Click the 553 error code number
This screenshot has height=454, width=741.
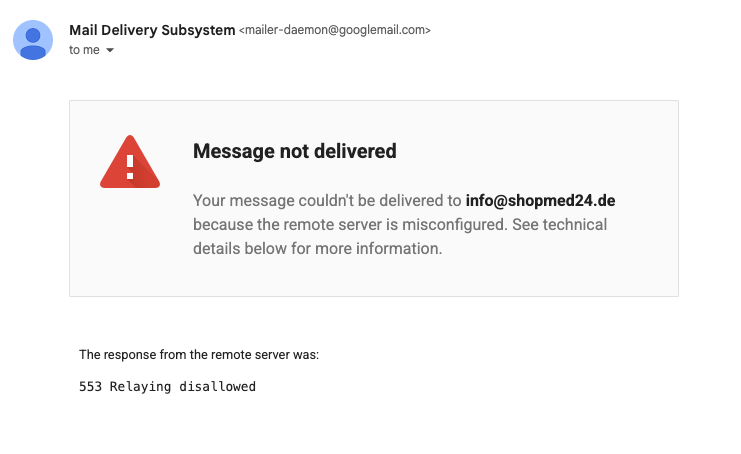90,386
